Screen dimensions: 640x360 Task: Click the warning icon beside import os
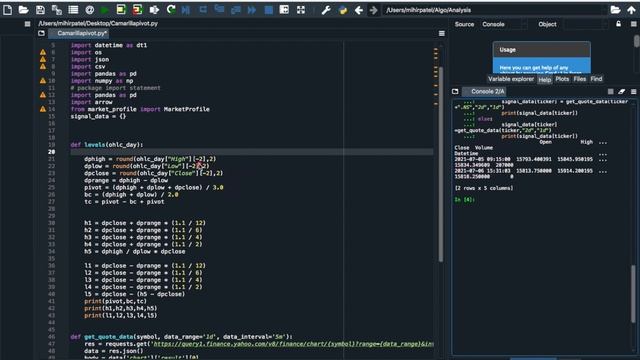[x=43, y=52]
